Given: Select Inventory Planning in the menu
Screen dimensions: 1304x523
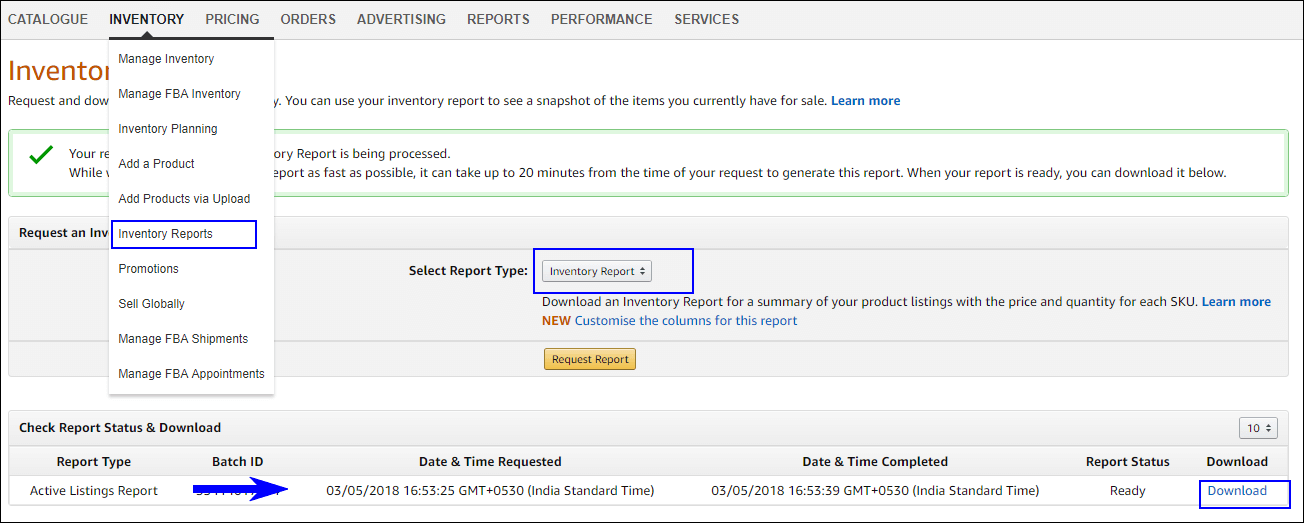Looking at the screenshot, I should 168,129.
